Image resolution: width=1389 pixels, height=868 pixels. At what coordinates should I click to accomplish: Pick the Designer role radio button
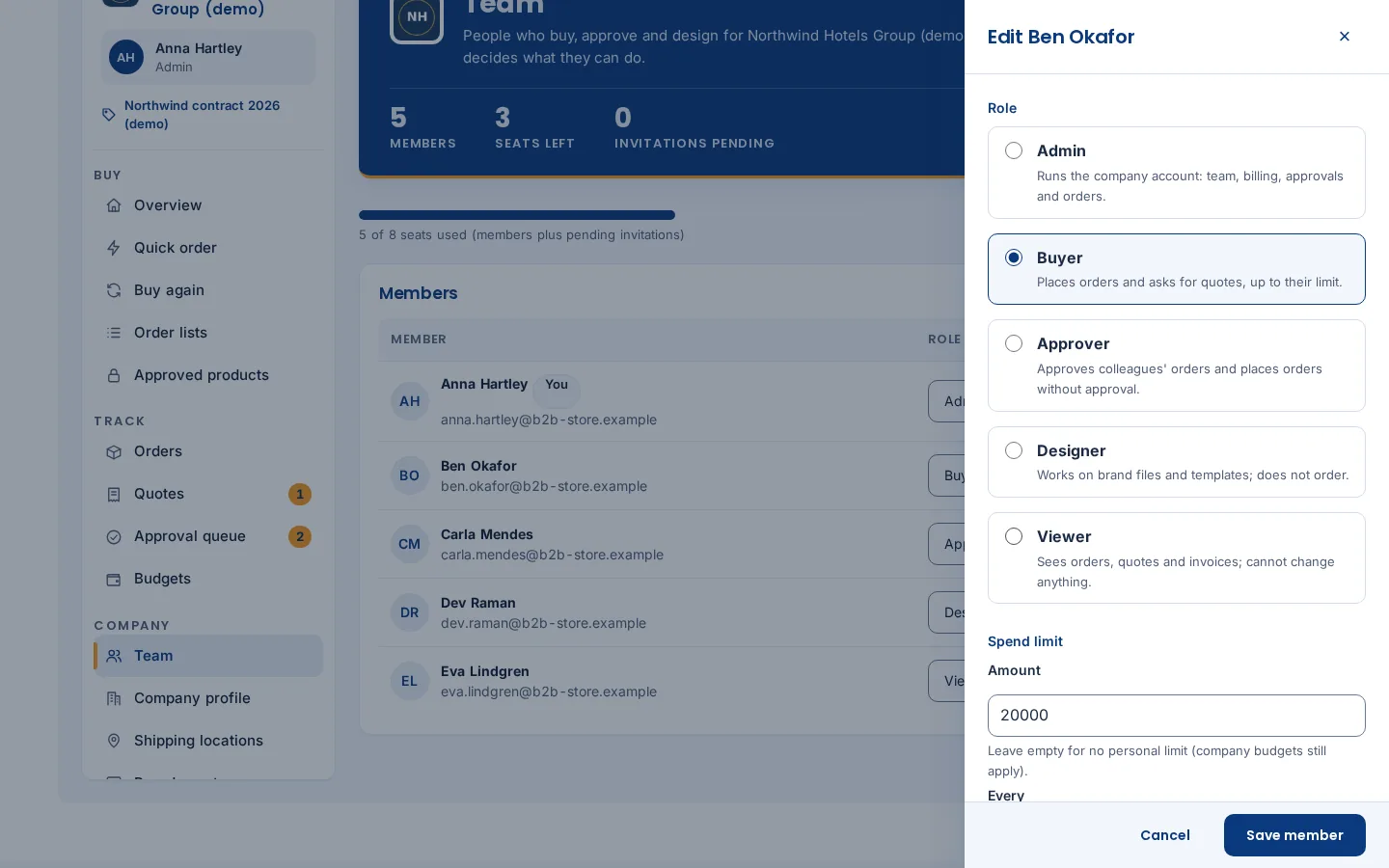tap(1014, 450)
